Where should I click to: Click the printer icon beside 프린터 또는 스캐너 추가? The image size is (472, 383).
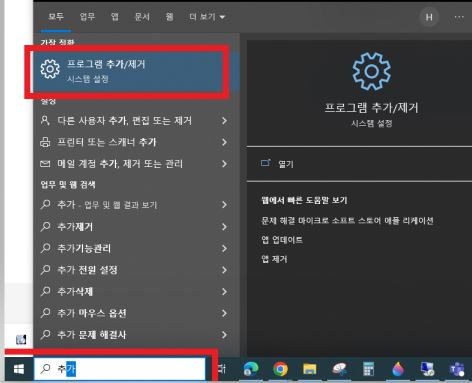click(x=45, y=142)
